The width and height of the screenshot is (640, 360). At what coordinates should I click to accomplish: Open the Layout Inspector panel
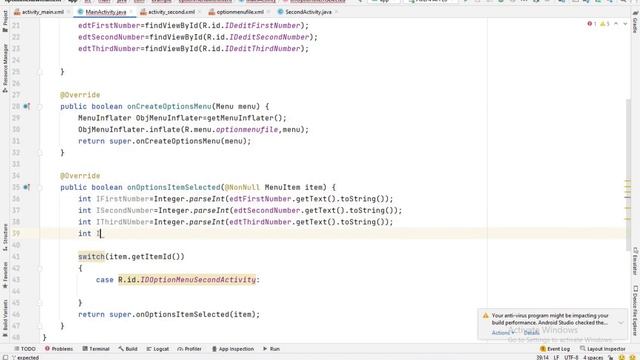click(x=602, y=349)
